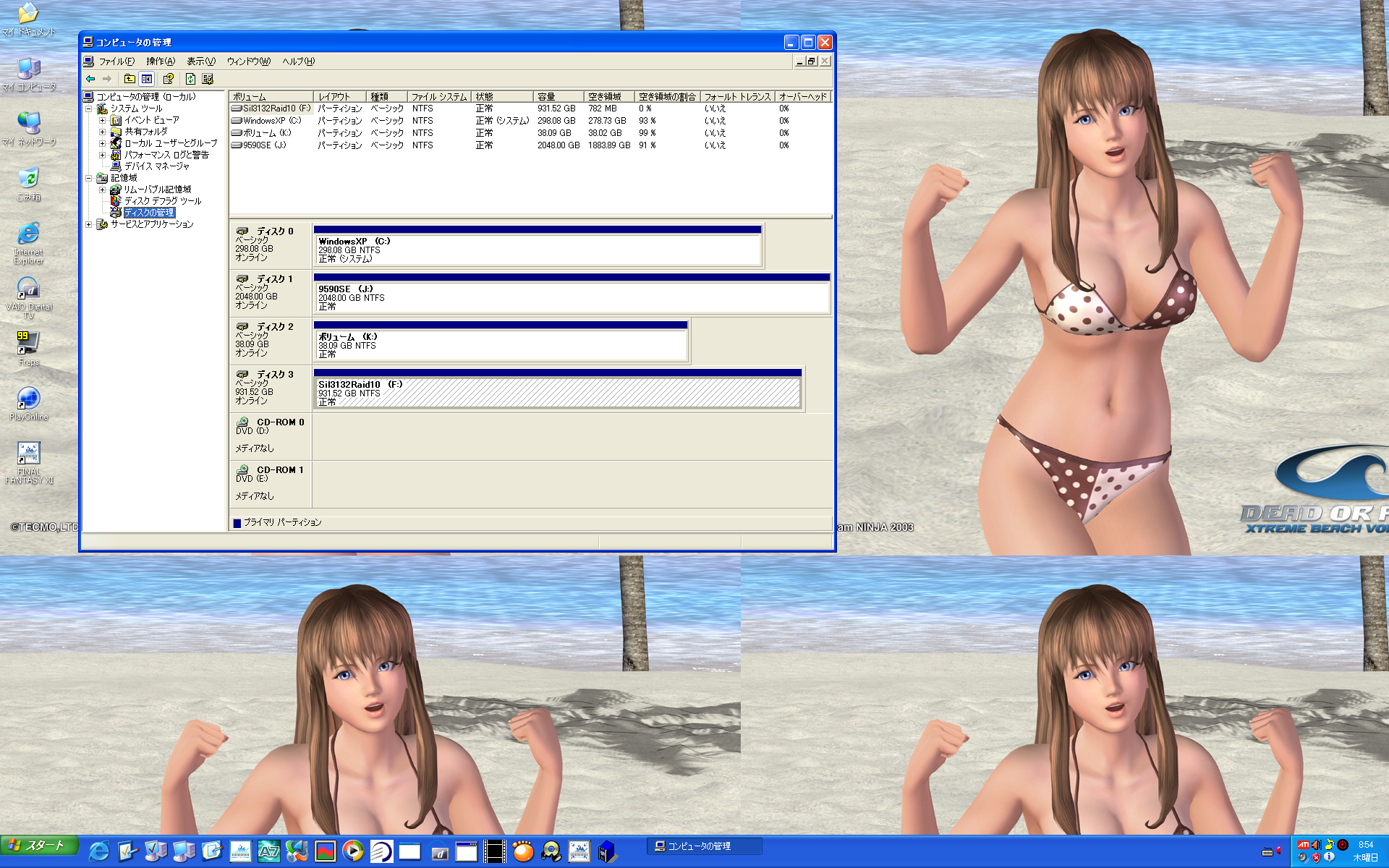This screenshot has height=868, width=1389.
Task: Expand イベント ビューア tree node
Action: click(x=102, y=120)
